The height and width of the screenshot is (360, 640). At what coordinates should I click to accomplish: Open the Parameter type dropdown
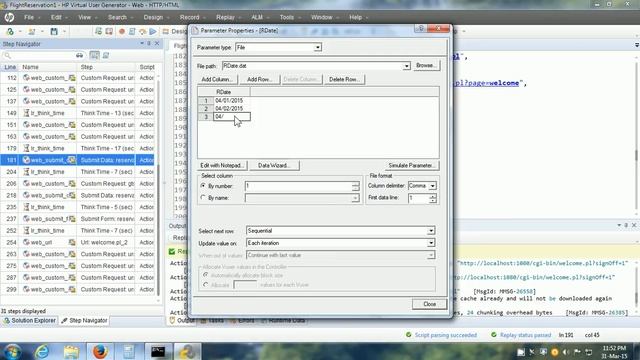(x=317, y=48)
